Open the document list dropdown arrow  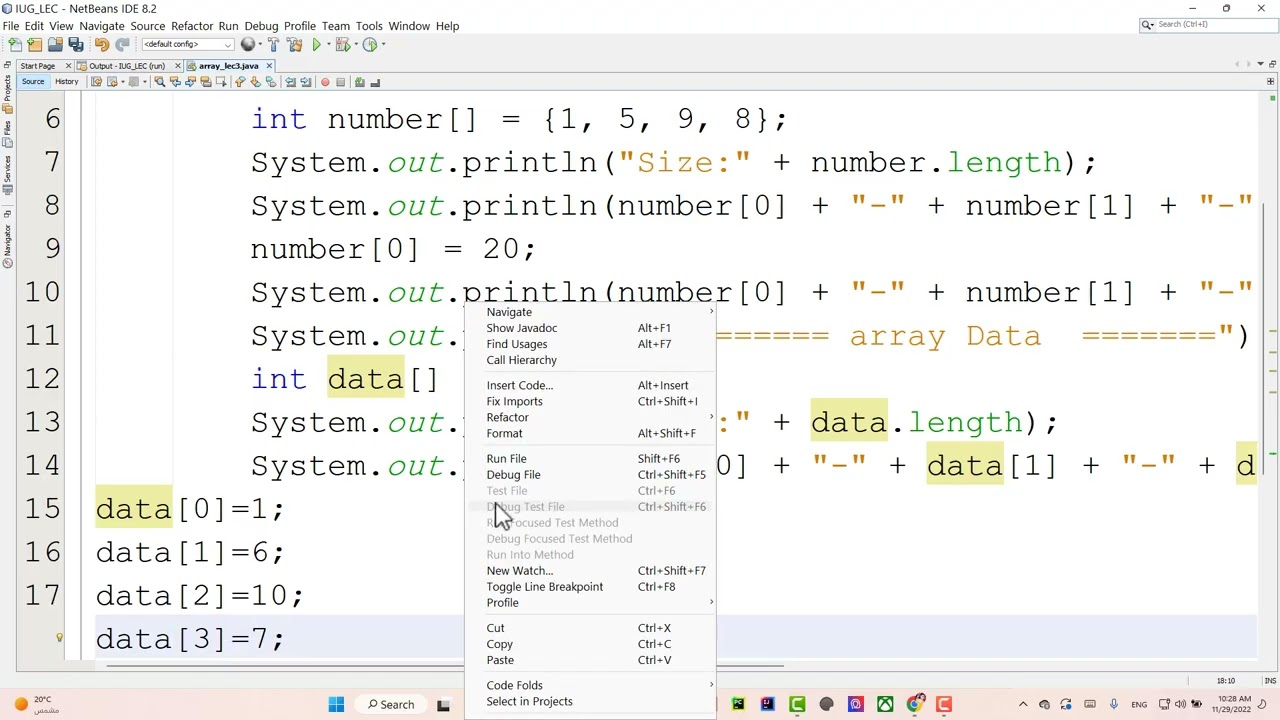[1259, 65]
